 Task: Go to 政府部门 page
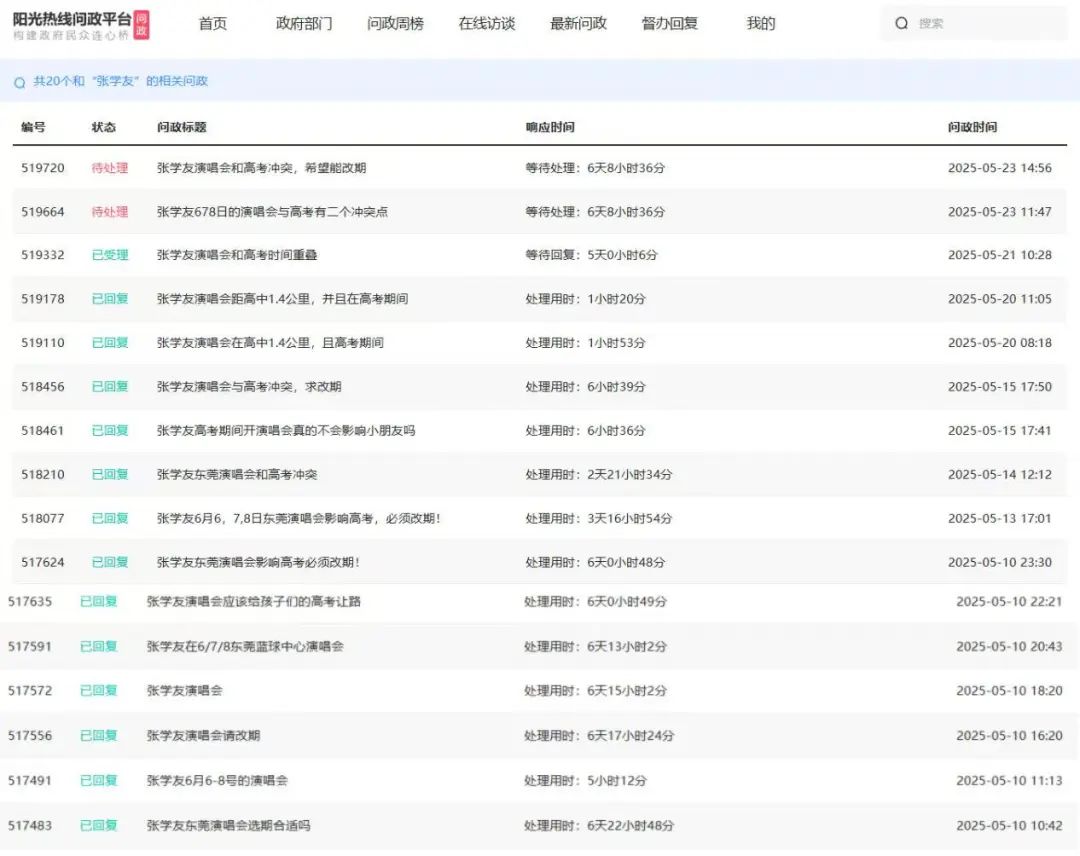(x=304, y=23)
